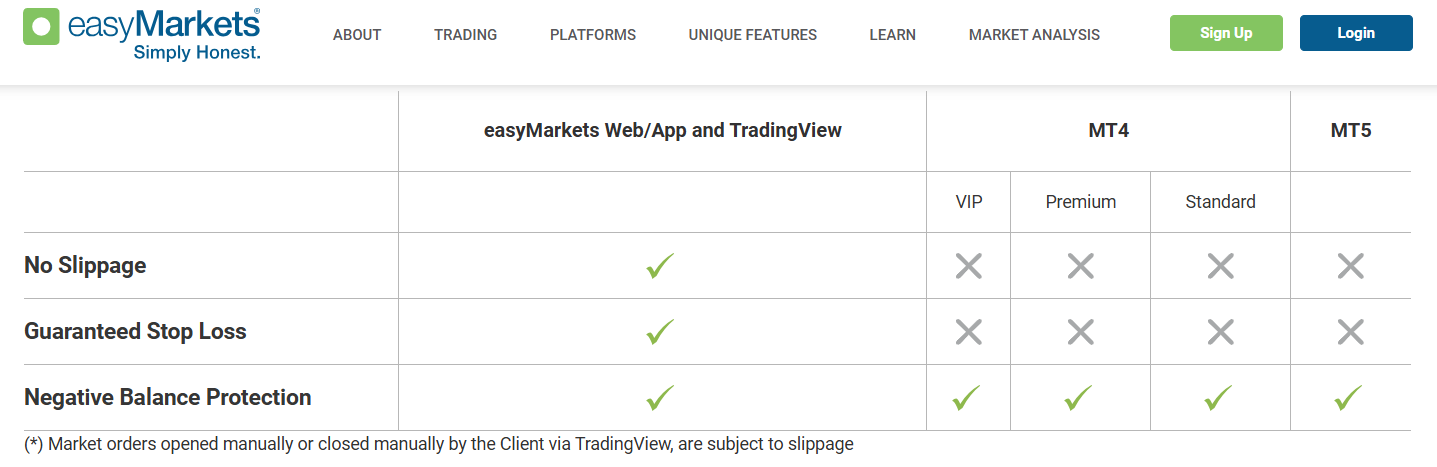This screenshot has height=467, width=1437.
Task: Expand the PLATFORMS navigation menu
Action: 592,35
